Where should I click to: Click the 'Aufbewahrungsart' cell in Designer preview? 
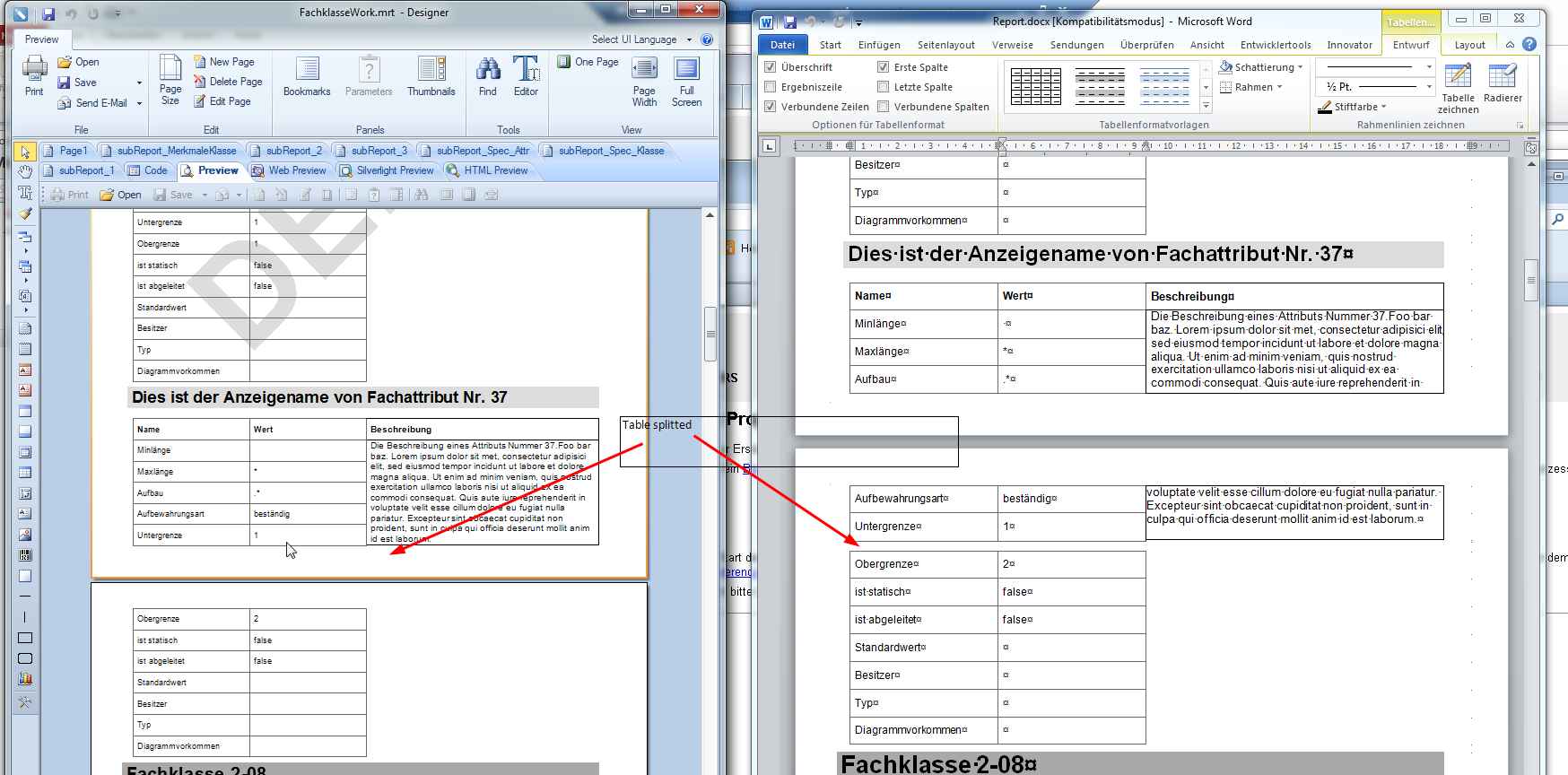[x=191, y=514]
